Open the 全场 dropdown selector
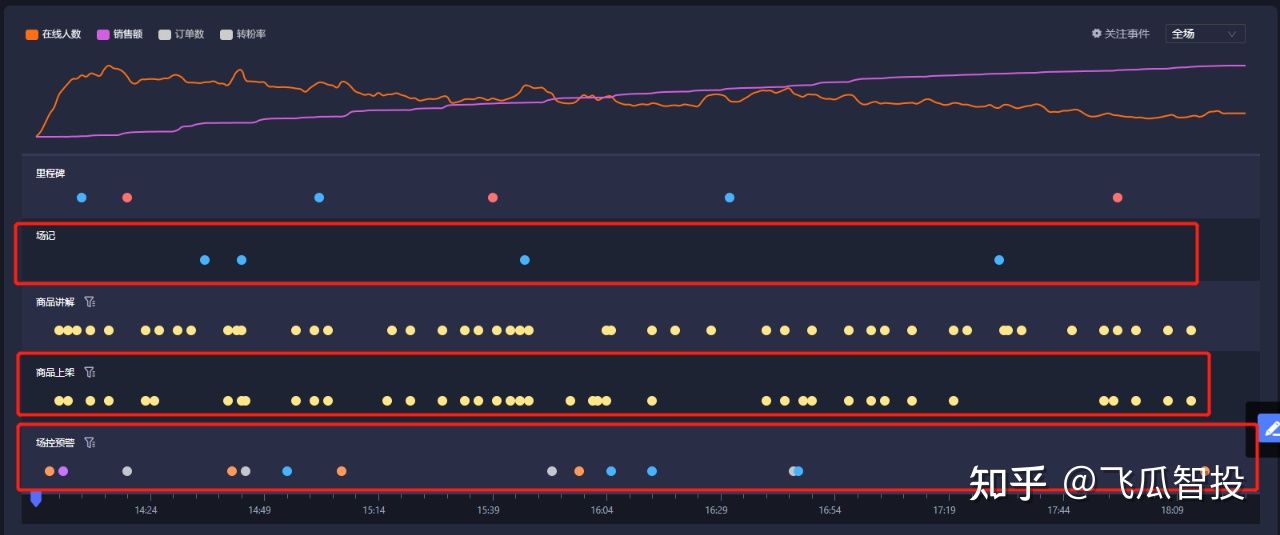Image resolution: width=1280 pixels, height=535 pixels. [1204, 34]
